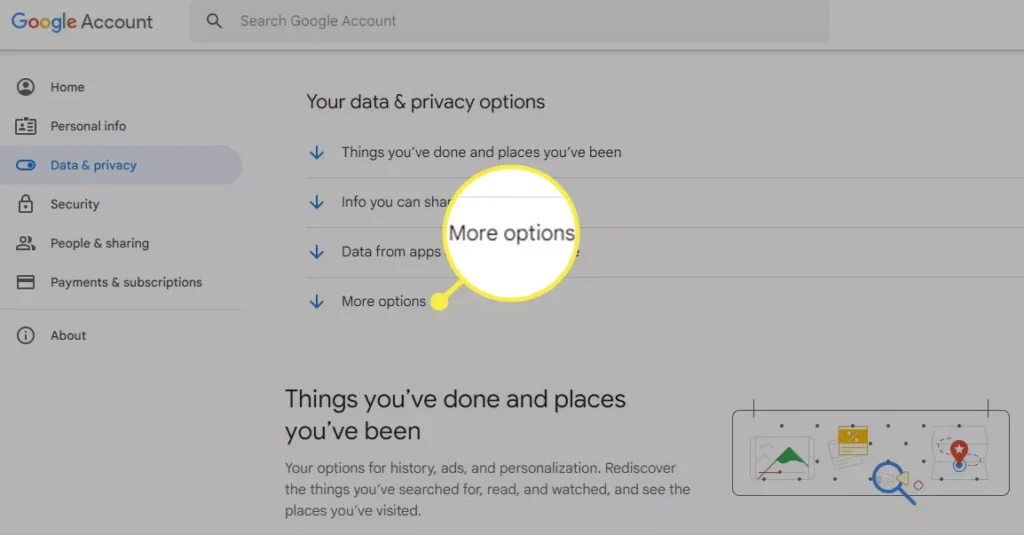This screenshot has width=1024, height=535.
Task: Click the About info icon
Action: click(x=26, y=335)
